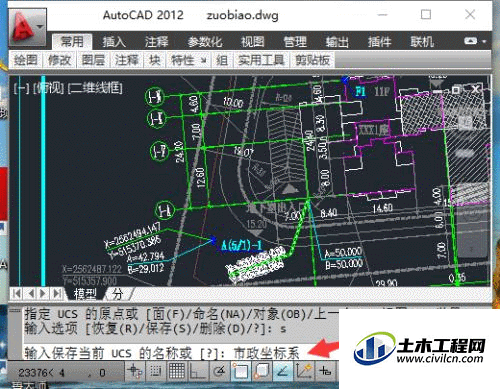
Task: Select the B=50.000 coordinate text
Action: coord(344,264)
